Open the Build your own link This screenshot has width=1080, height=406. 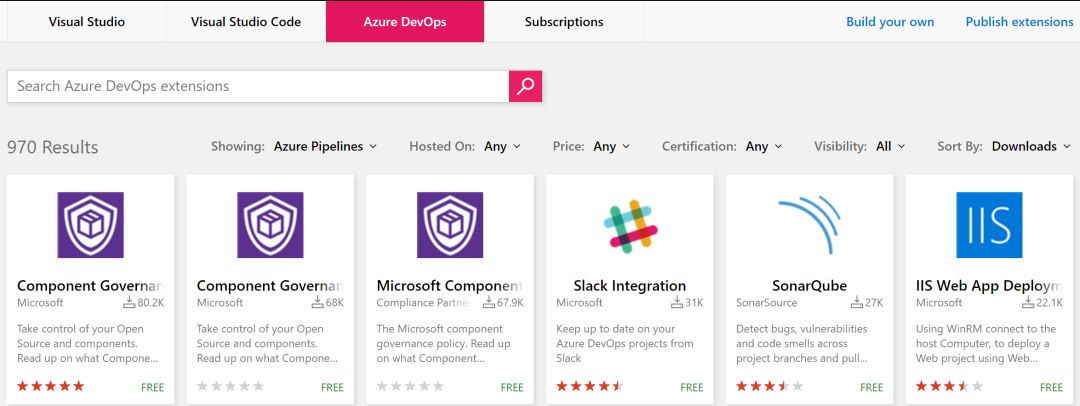point(890,21)
